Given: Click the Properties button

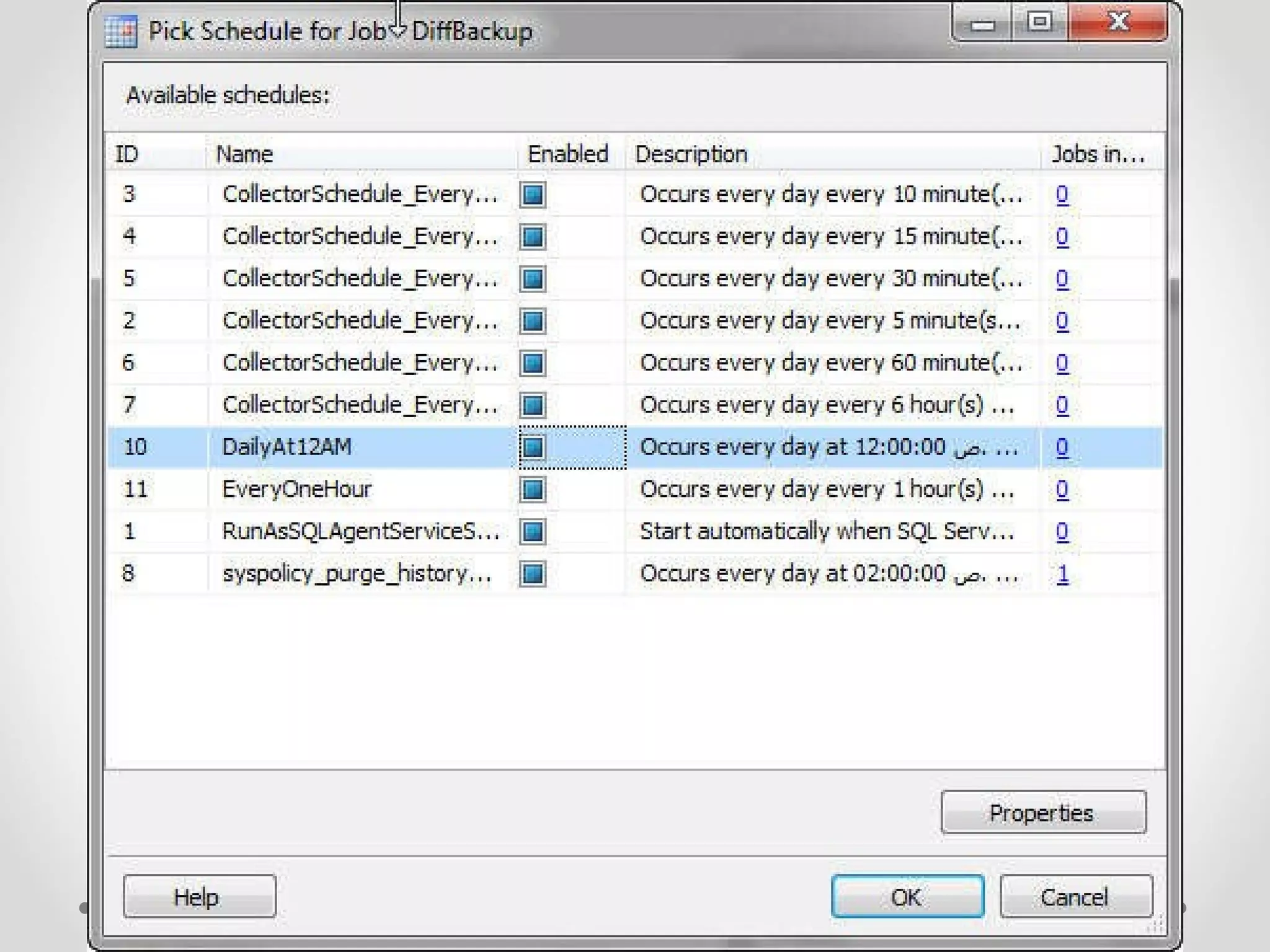Looking at the screenshot, I should click(1043, 813).
